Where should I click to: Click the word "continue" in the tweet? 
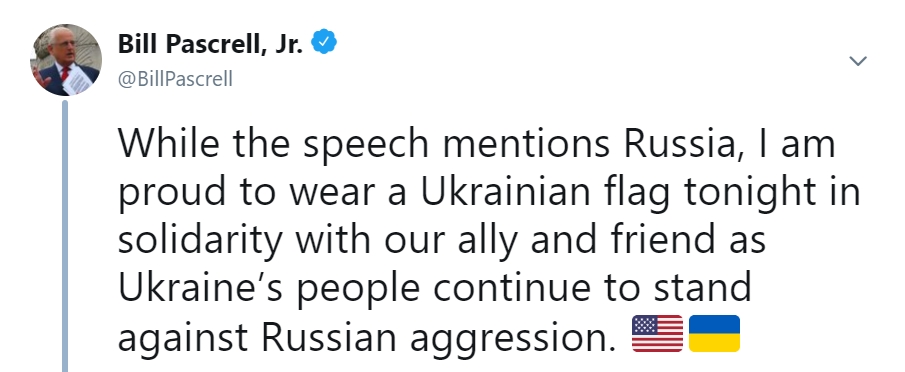click(x=513, y=287)
